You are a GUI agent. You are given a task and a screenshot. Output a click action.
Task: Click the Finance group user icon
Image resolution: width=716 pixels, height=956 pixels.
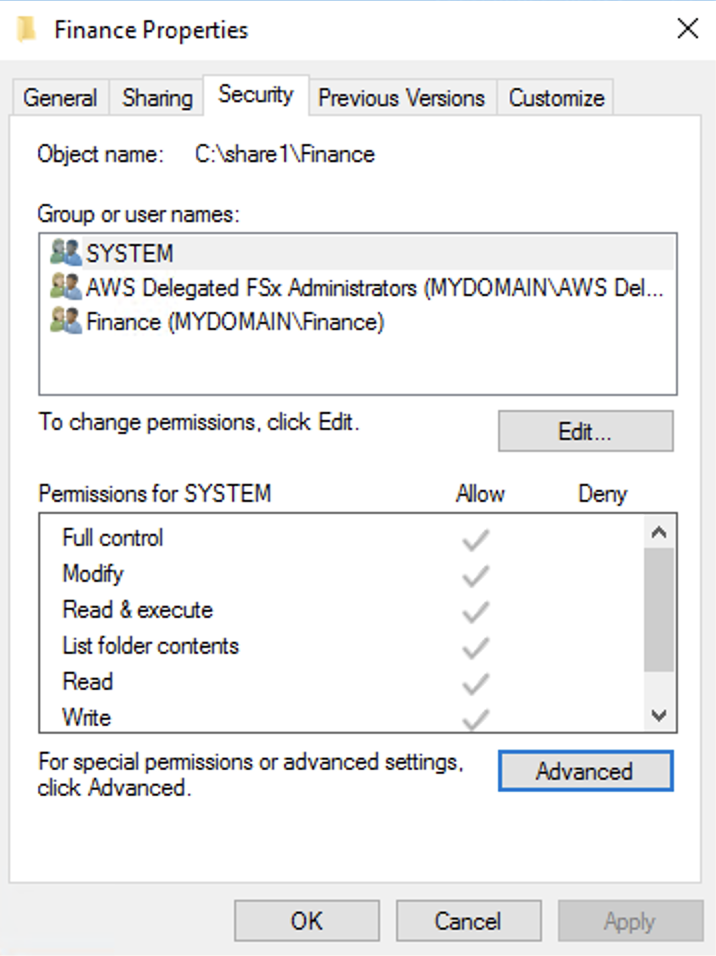click(x=65, y=321)
